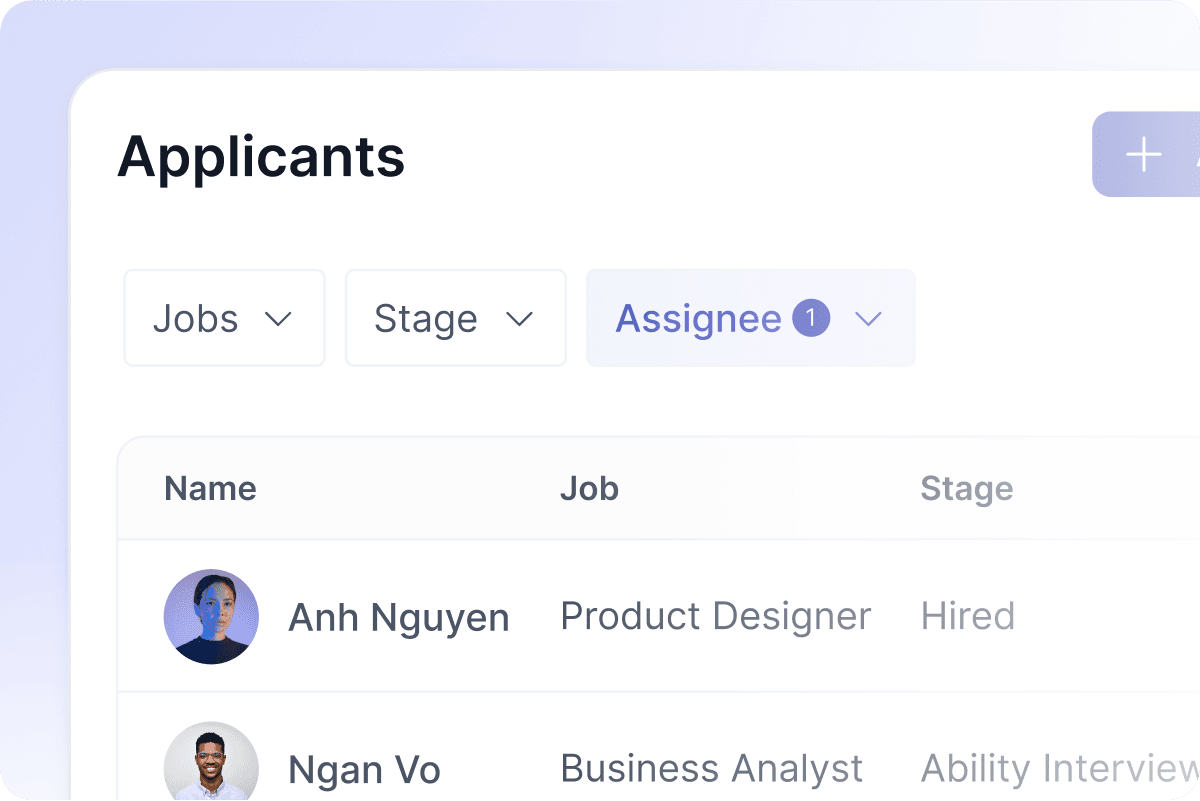Open applicant Anh Nguyen
The image size is (1200, 801).
pos(398,617)
